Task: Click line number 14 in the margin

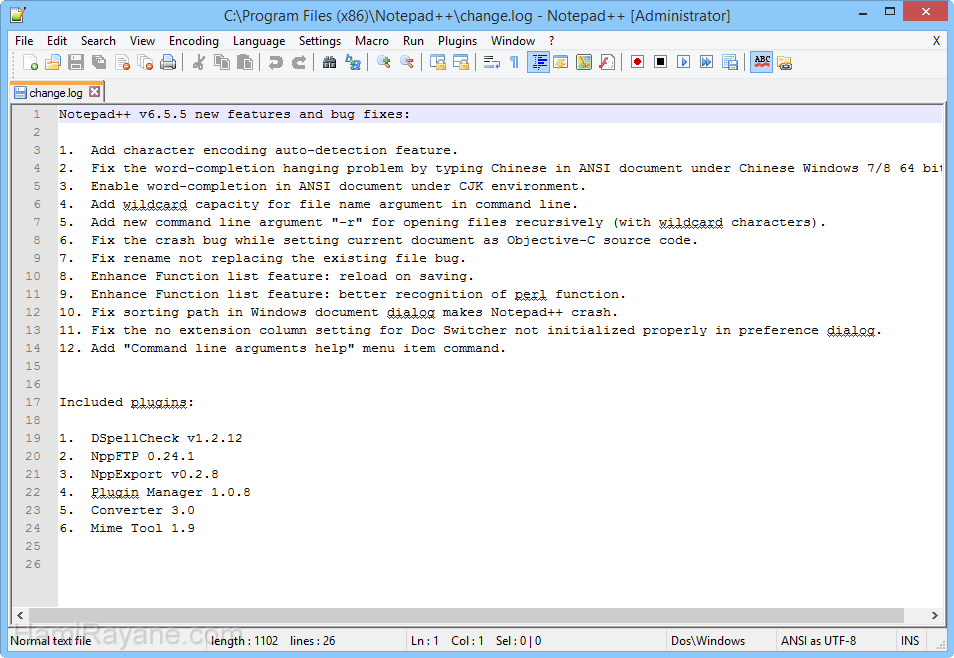Action: coord(32,348)
